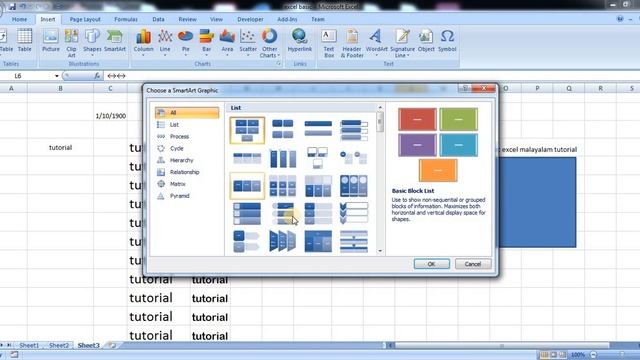
Task: Select the Relationship SmartArt category
Action: click(x=187, y=172)
